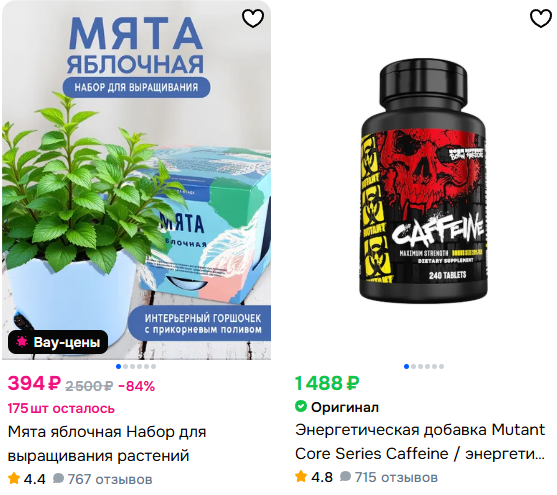Viewport: 557px width, 495px height.
Task: Click the green Оригинал checkmark icon
Action: [x=301, y=406]
